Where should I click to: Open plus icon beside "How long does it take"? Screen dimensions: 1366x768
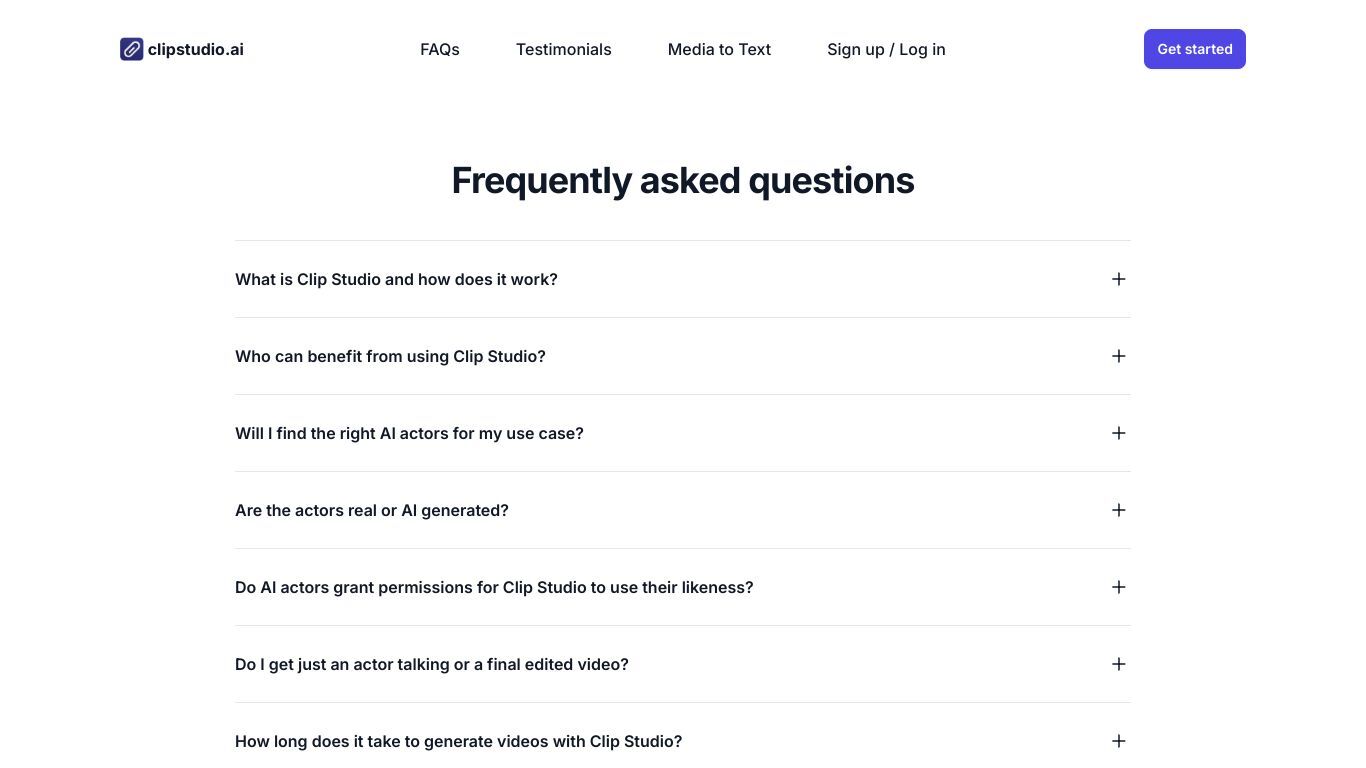pos(1118,741)
